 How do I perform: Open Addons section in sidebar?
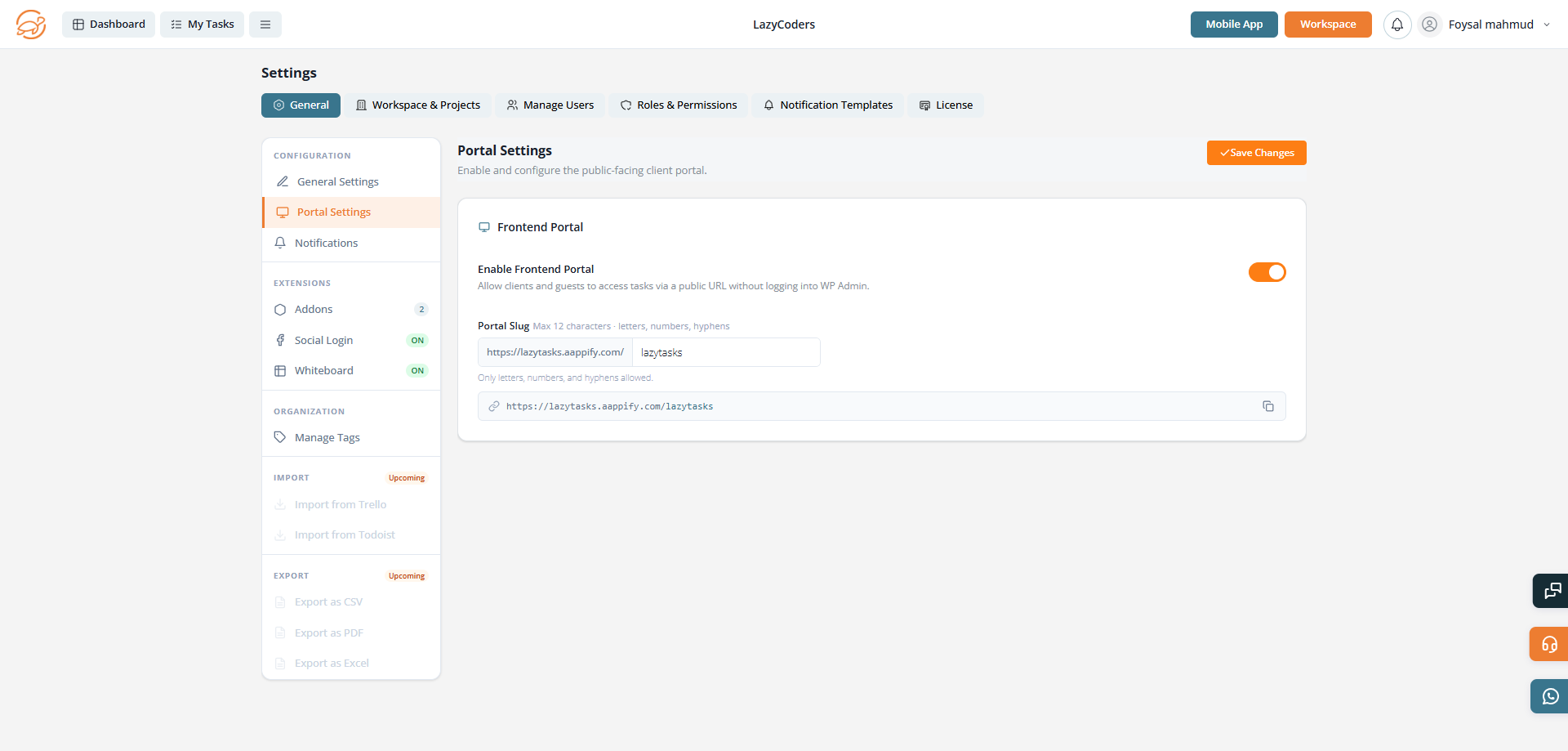tap(314, 310)
